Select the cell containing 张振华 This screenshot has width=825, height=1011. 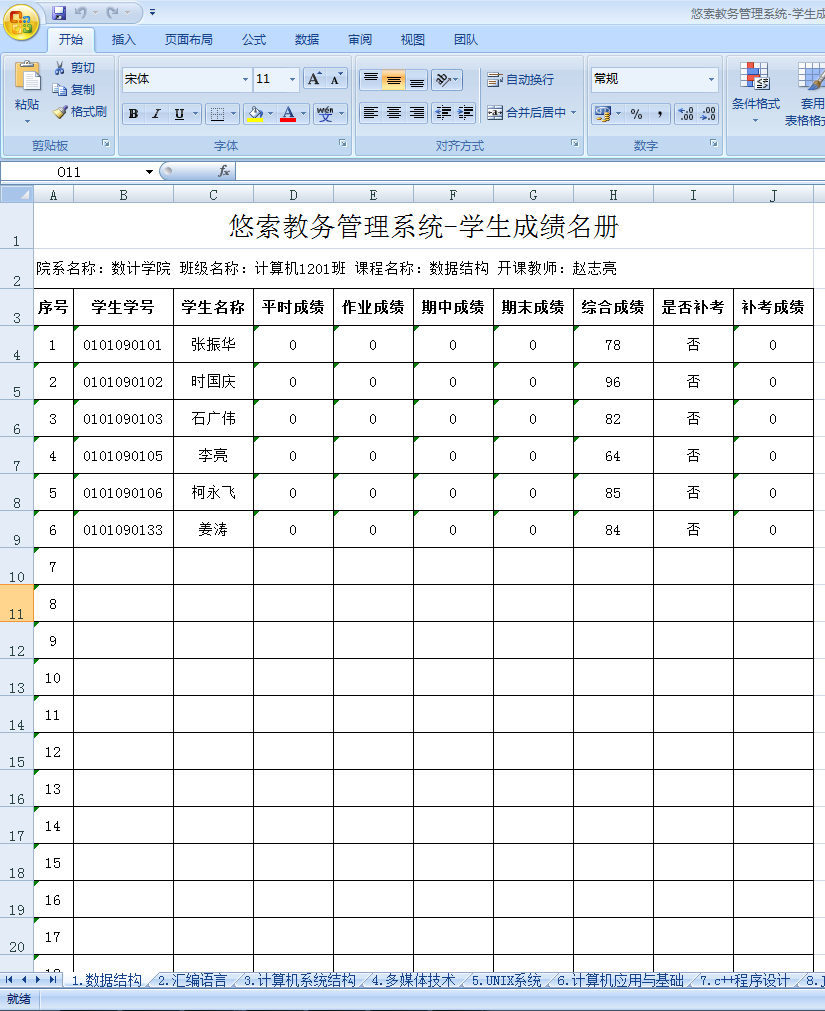213,345
